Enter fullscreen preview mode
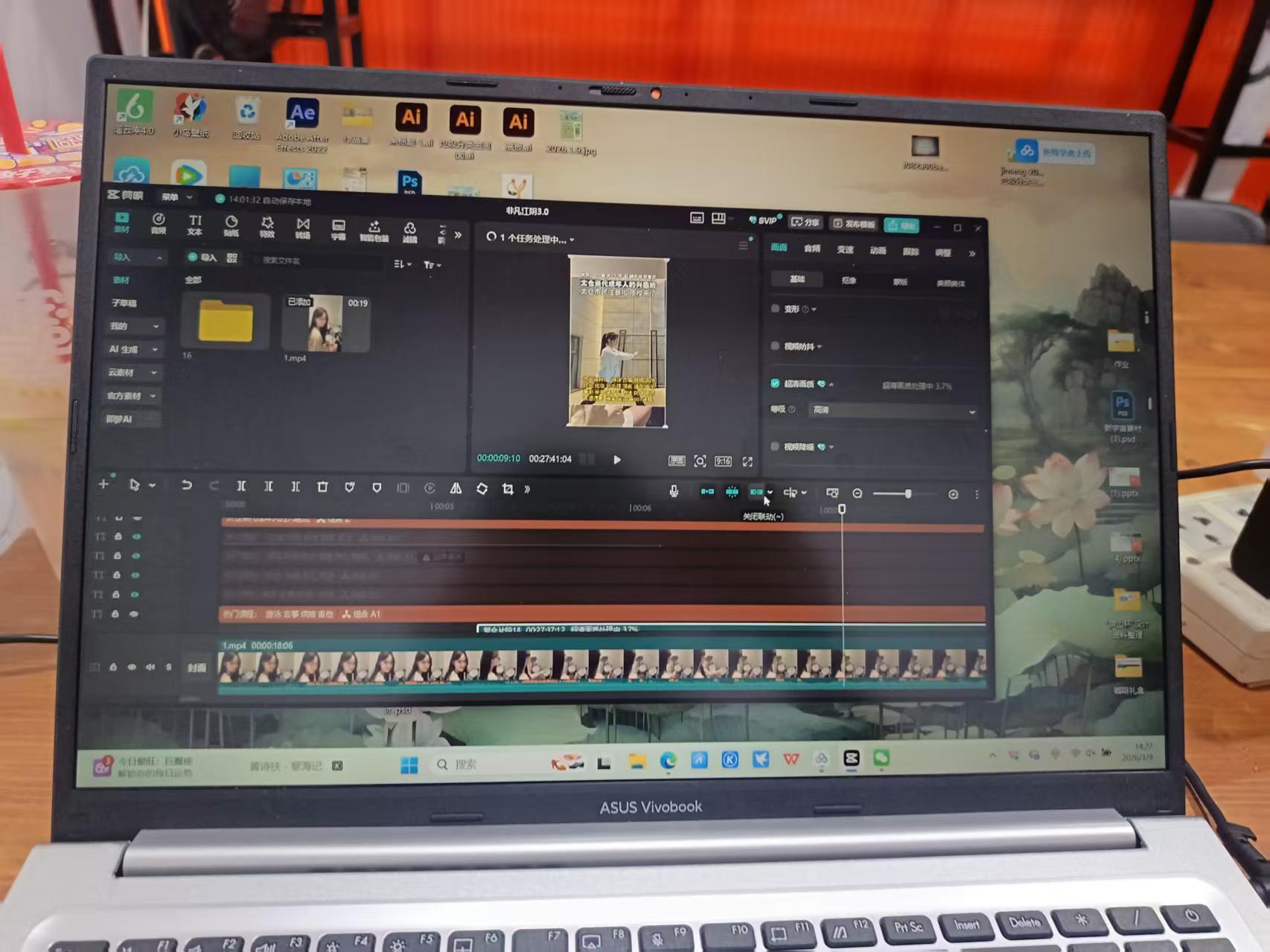The height and width of the screenshot is (952, 1270). [x=747, y=461]
